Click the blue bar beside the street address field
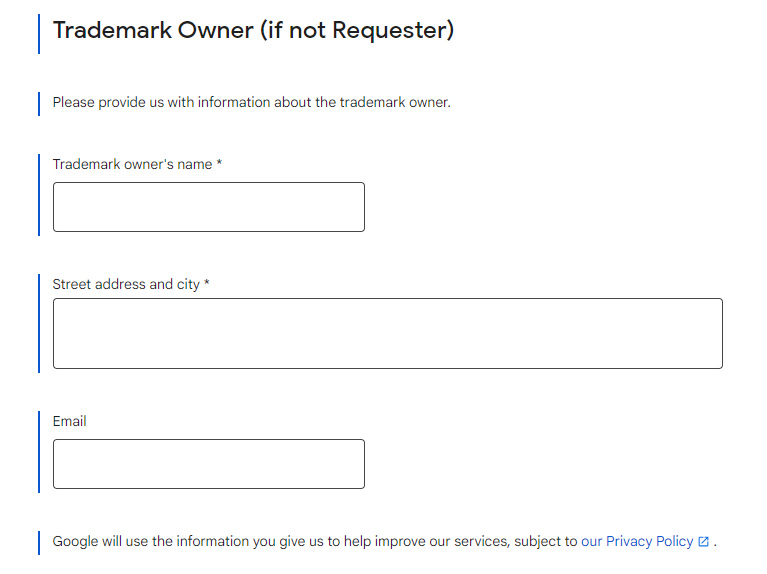The height and width of the screenshot is (574, 767). pos(39,323)
